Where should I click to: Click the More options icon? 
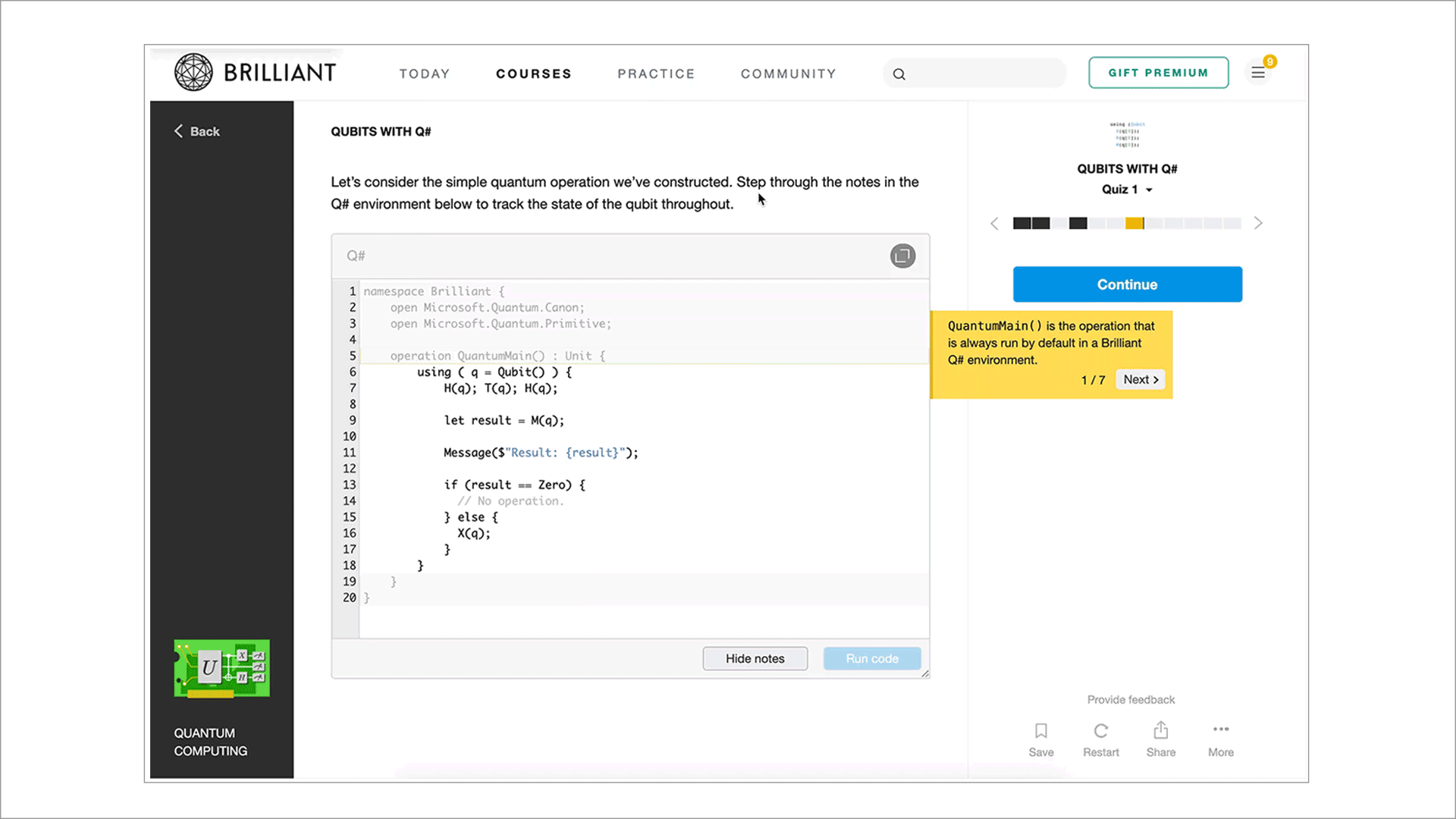coord(1221,729)
